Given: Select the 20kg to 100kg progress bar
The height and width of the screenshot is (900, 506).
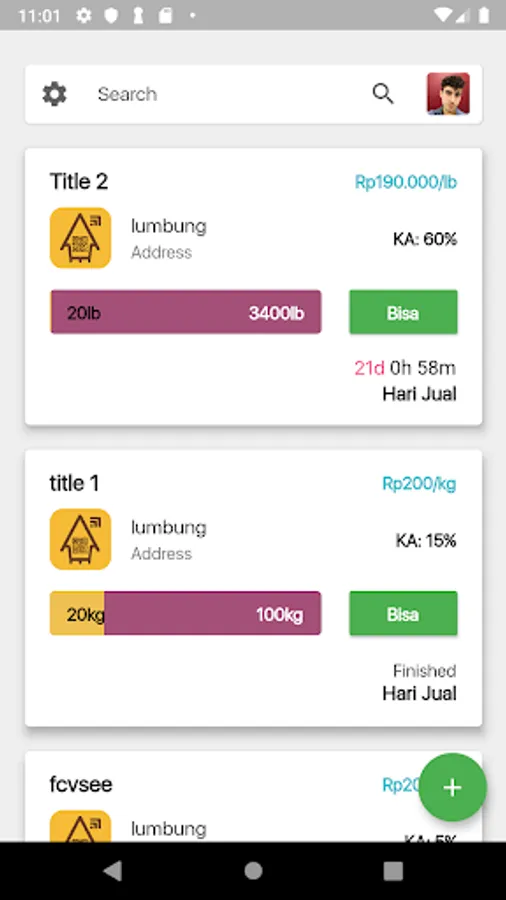Looking at the screenshot, I should tap(186, 613).
